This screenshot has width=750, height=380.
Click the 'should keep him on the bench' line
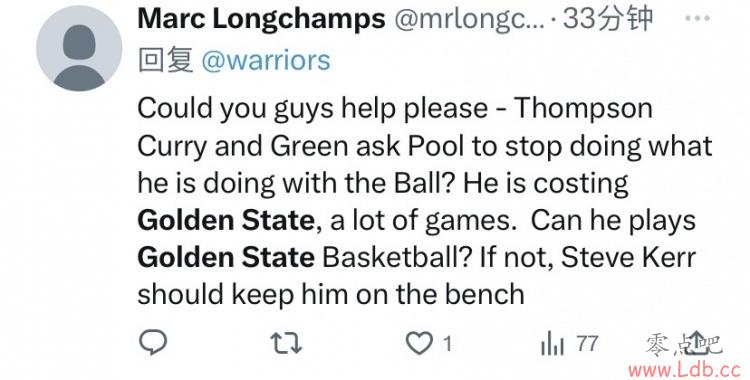pos(331,294)
